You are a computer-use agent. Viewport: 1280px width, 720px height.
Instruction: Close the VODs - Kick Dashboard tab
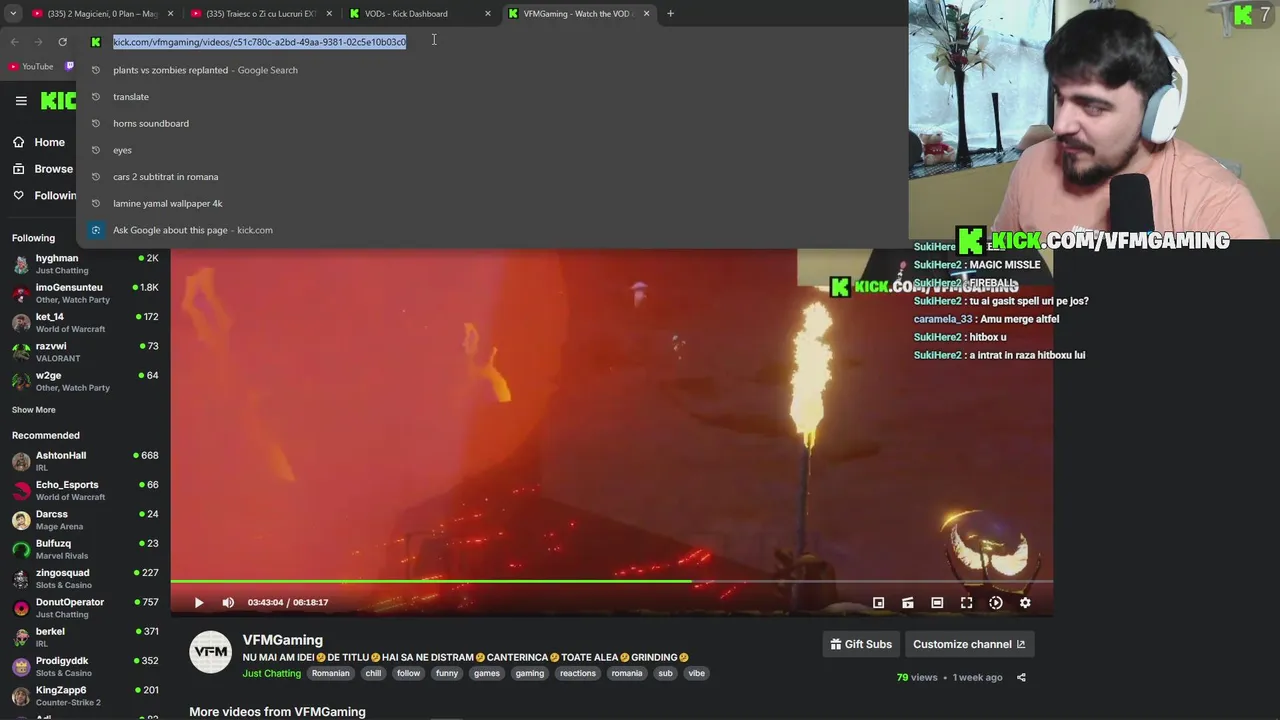pyautogui.click(x=488, y=14)
